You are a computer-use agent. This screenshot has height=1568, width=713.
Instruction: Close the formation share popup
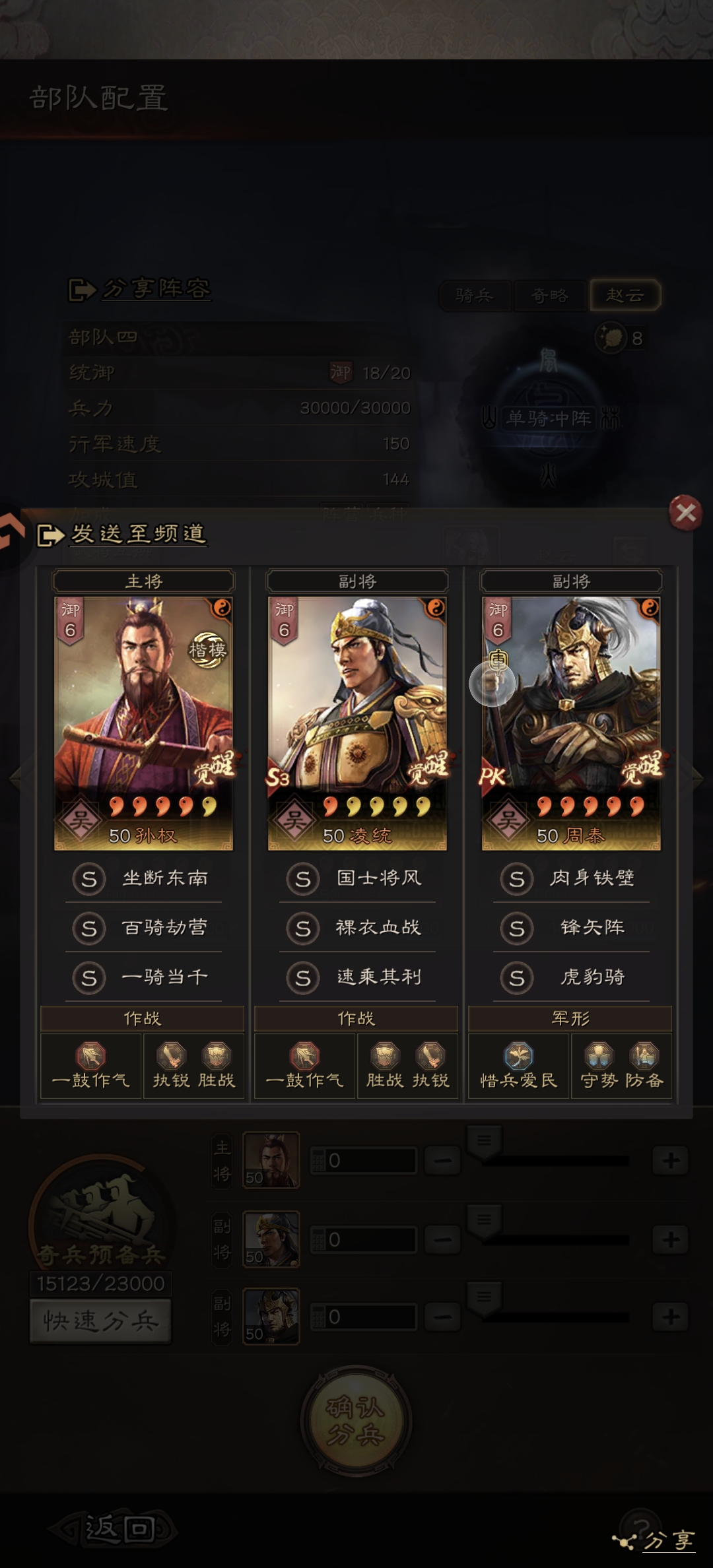pos(685,512)
